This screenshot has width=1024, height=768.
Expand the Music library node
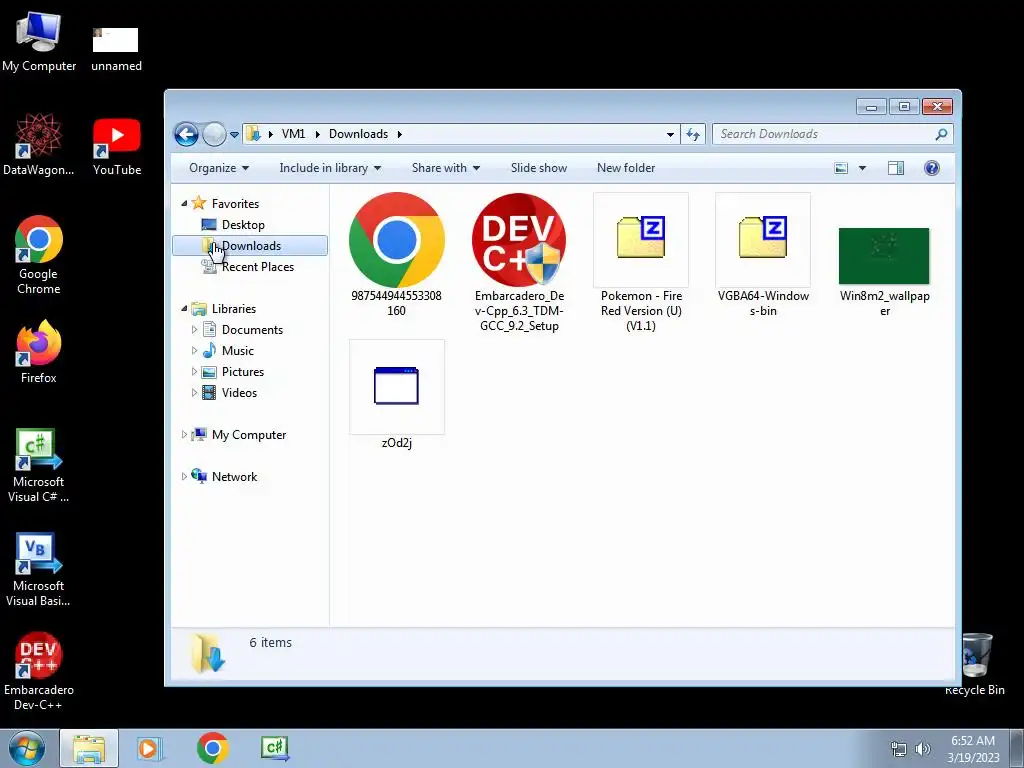pos(194,351)
